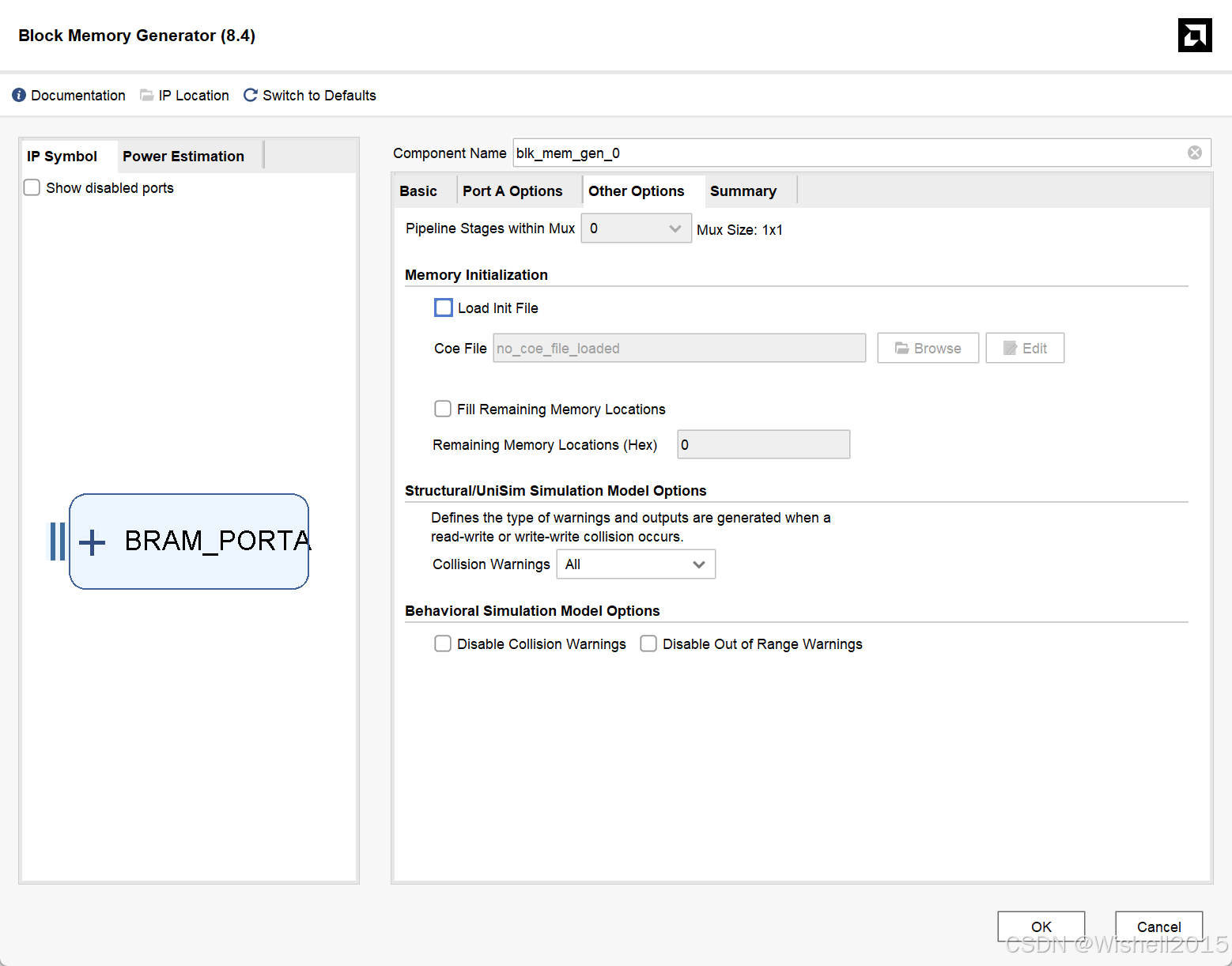Viewport: 1232px width, 966px height.
Task: Click the Cancel button
Action: coord(1159,926)
